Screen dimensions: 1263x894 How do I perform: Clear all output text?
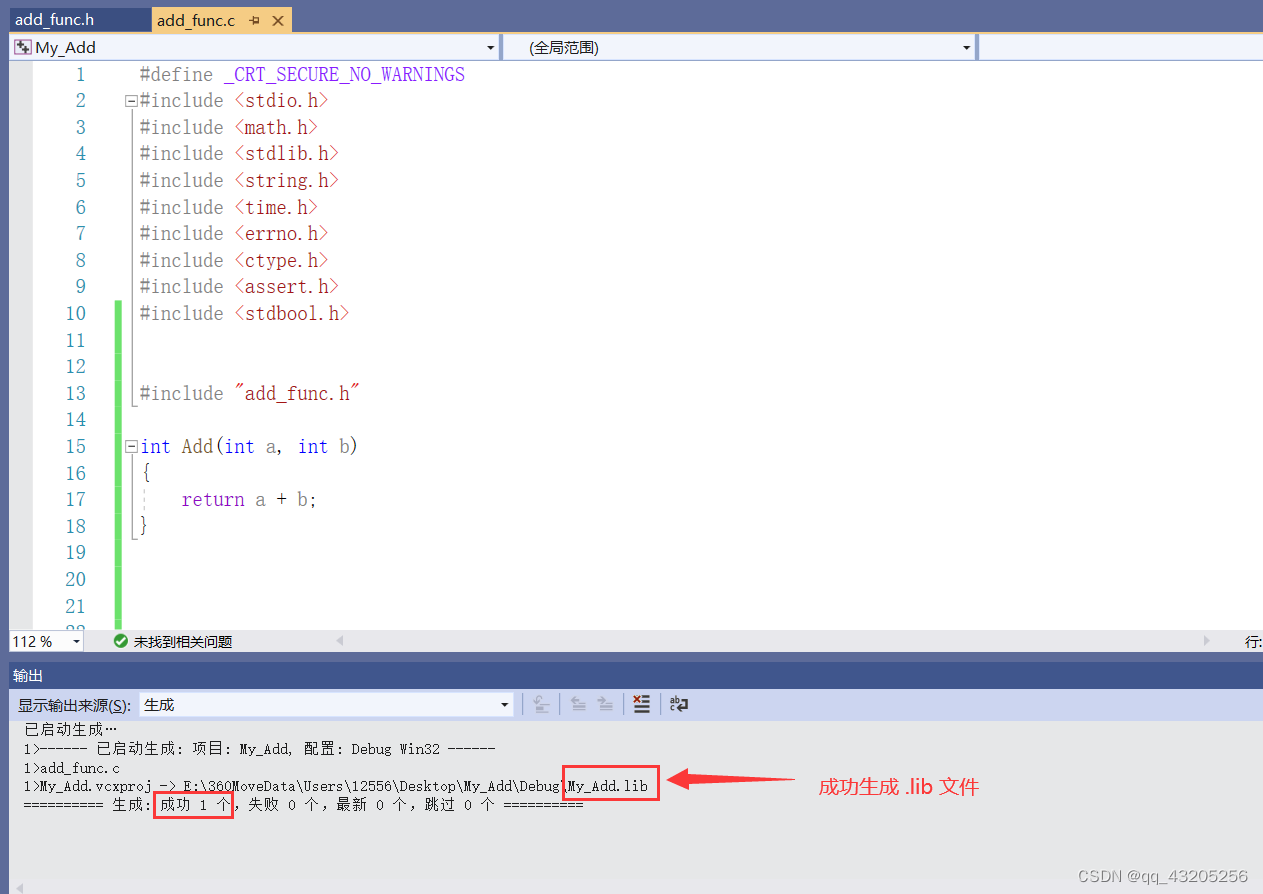pos(642,704)
